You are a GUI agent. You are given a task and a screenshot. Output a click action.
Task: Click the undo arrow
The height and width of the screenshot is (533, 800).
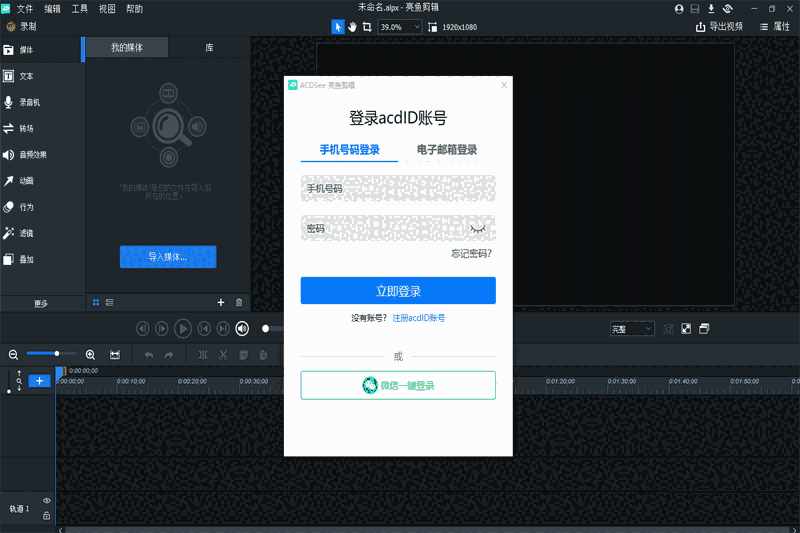click(148, 355)
